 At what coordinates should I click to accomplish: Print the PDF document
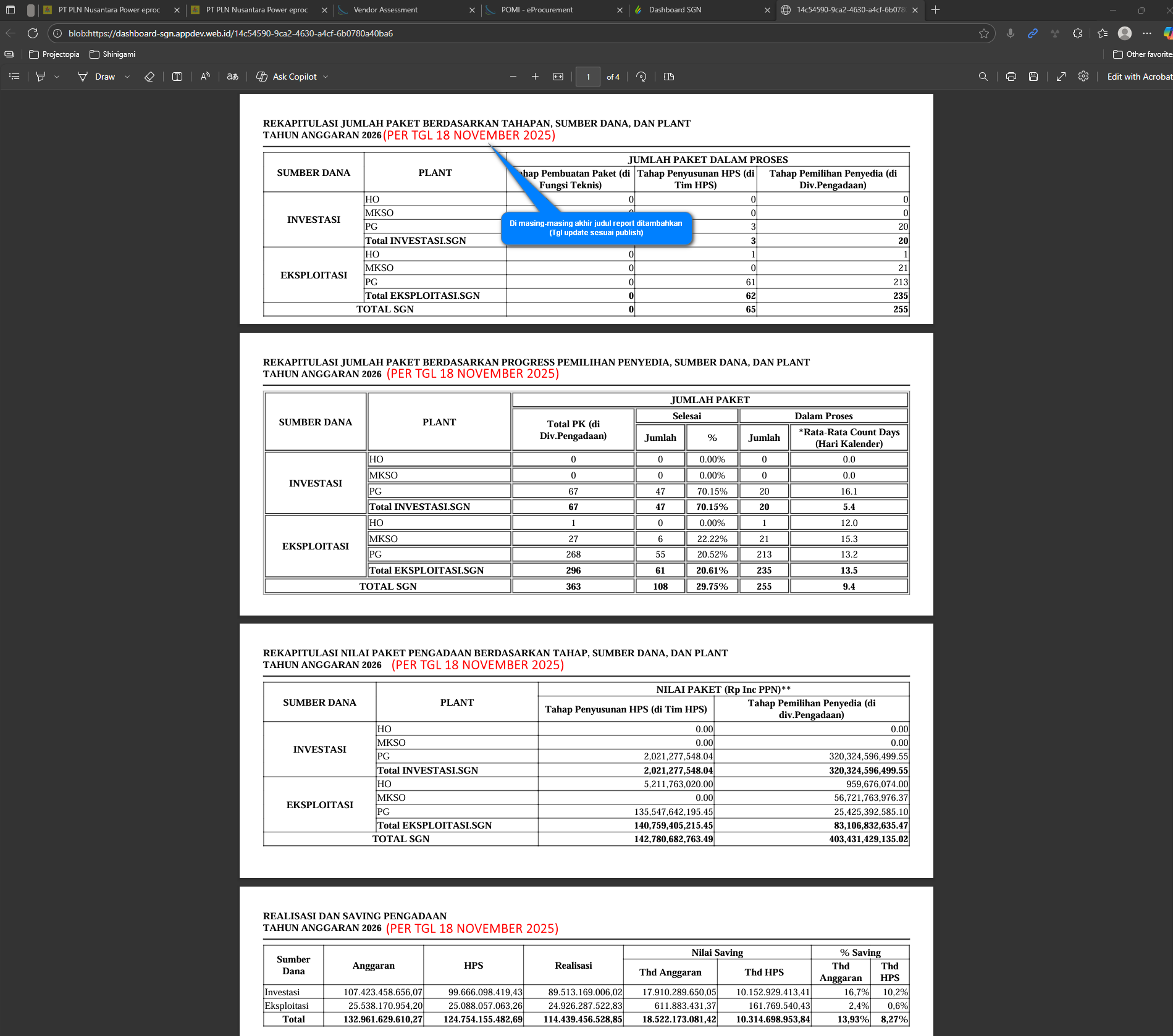(1011, 77)
